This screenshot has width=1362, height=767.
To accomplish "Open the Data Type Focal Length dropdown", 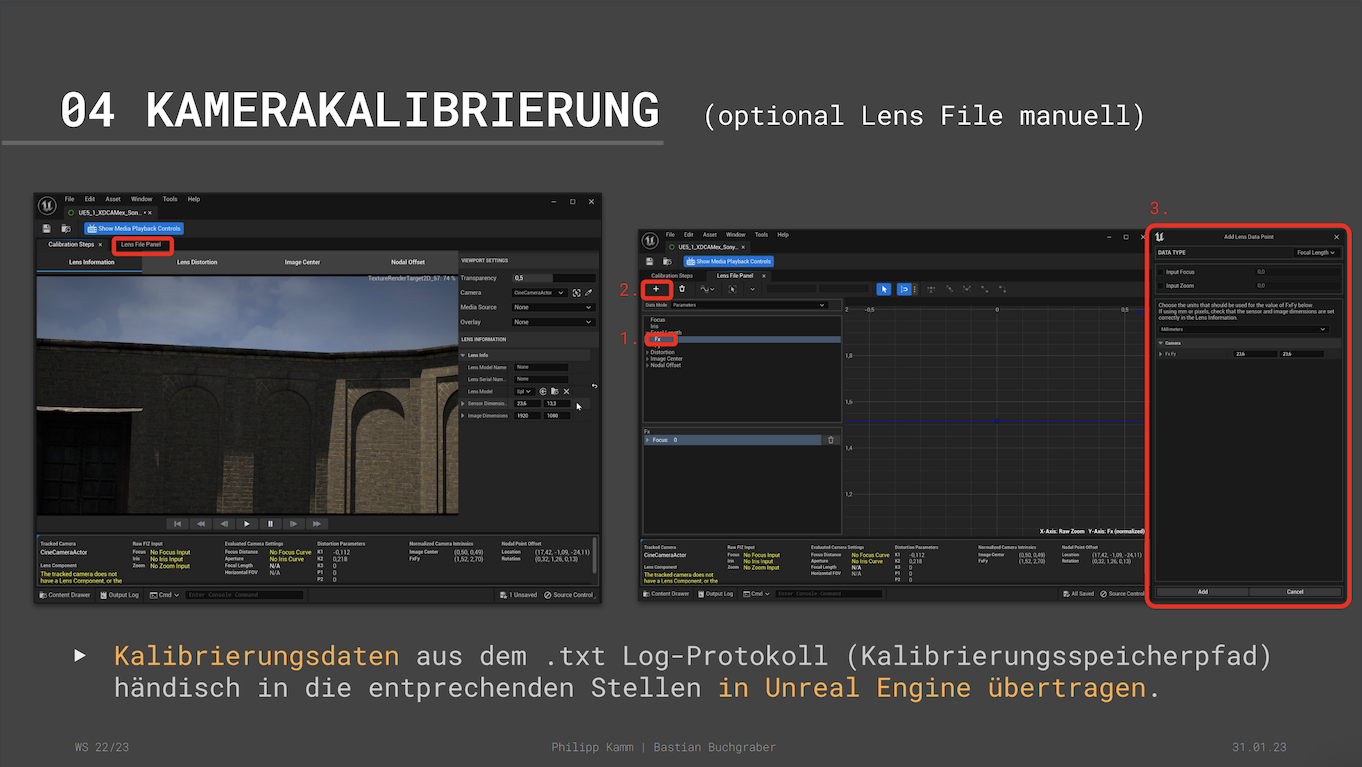I will tap(1315, 253).
